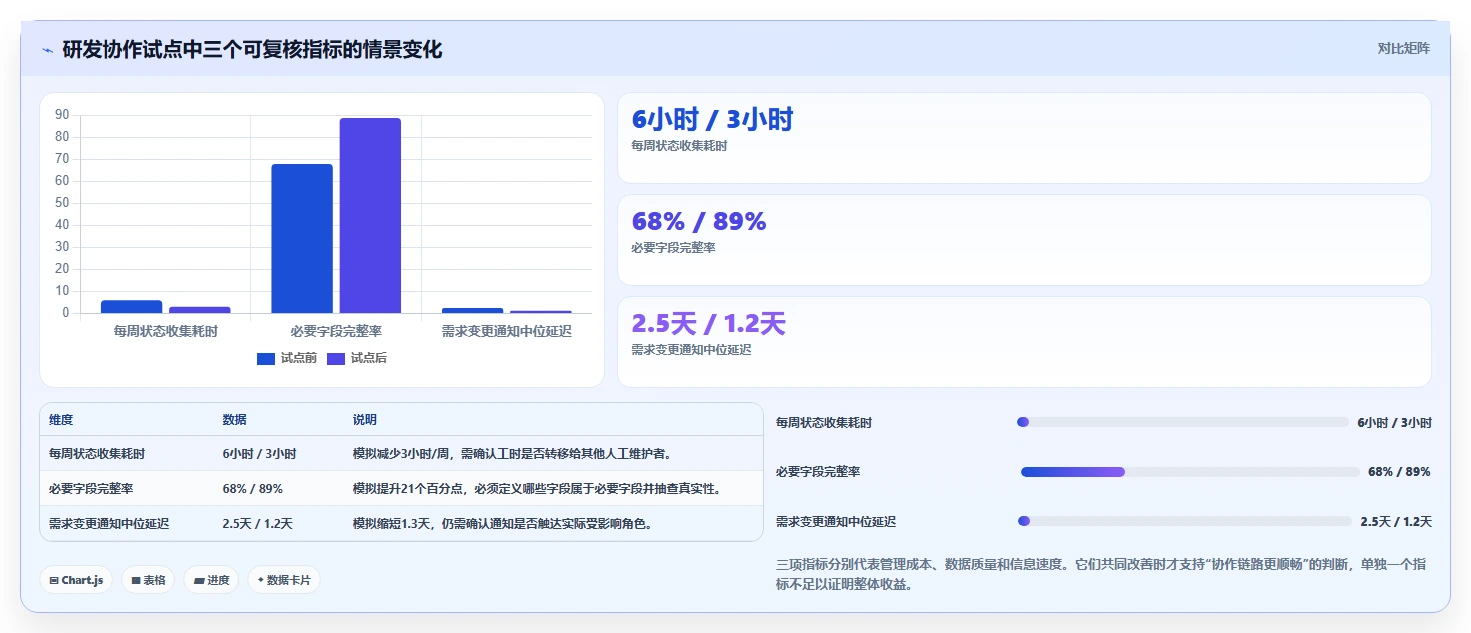Click the 维度 table column header
The height and width of the screenshot is (633, 1471).
tap(61, 420)
